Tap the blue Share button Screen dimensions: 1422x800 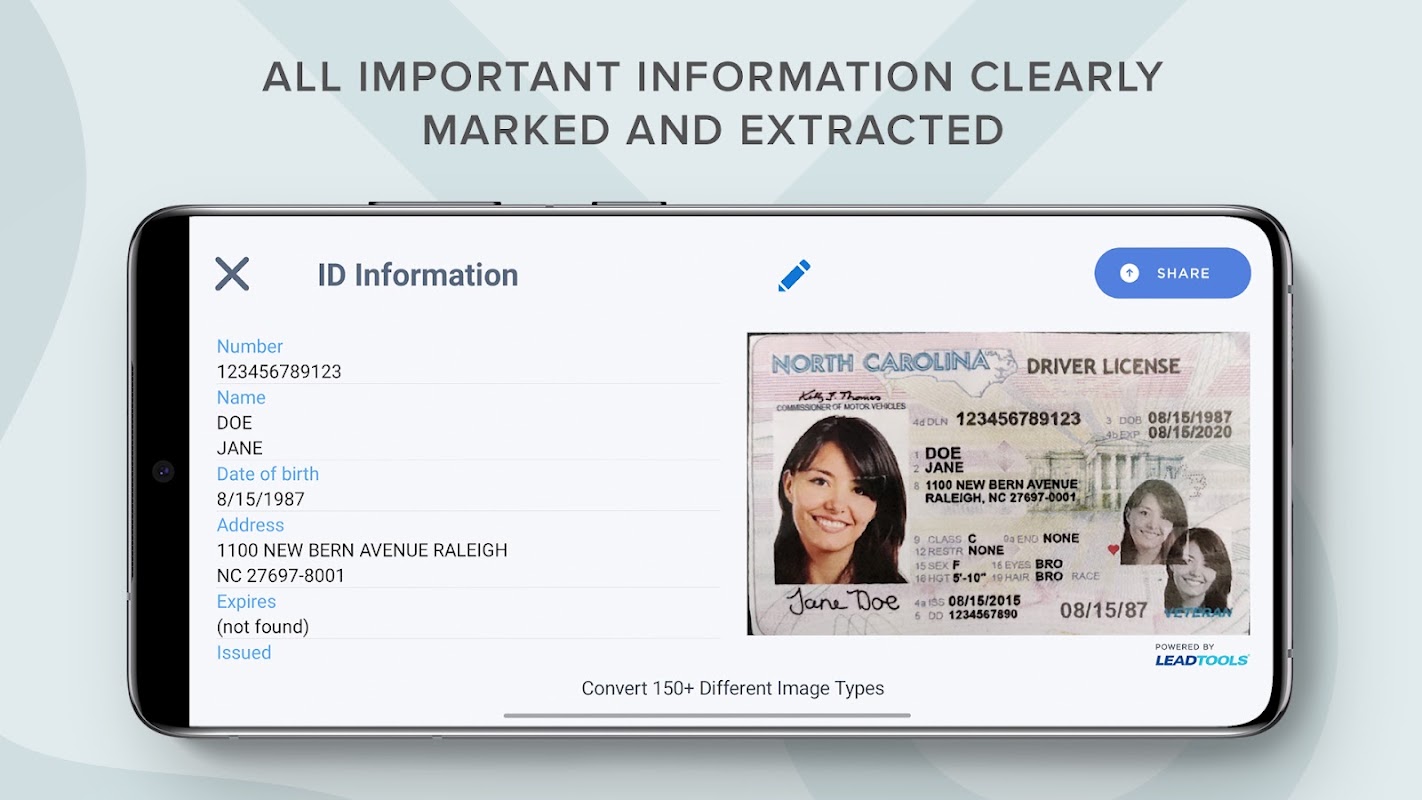1172,273
